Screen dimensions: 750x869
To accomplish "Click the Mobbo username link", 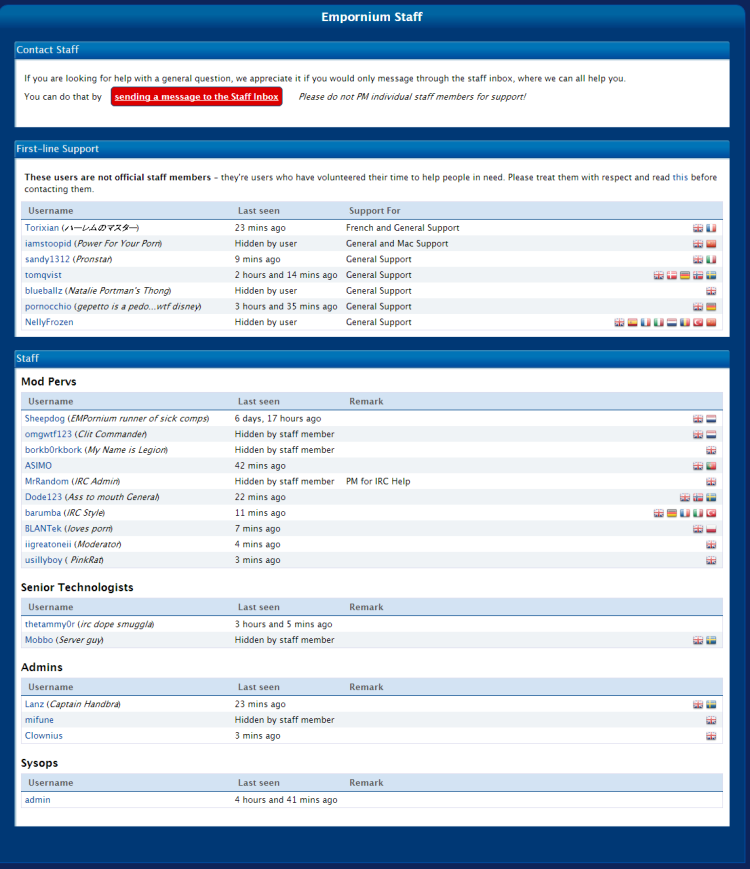I will (39, 640).
